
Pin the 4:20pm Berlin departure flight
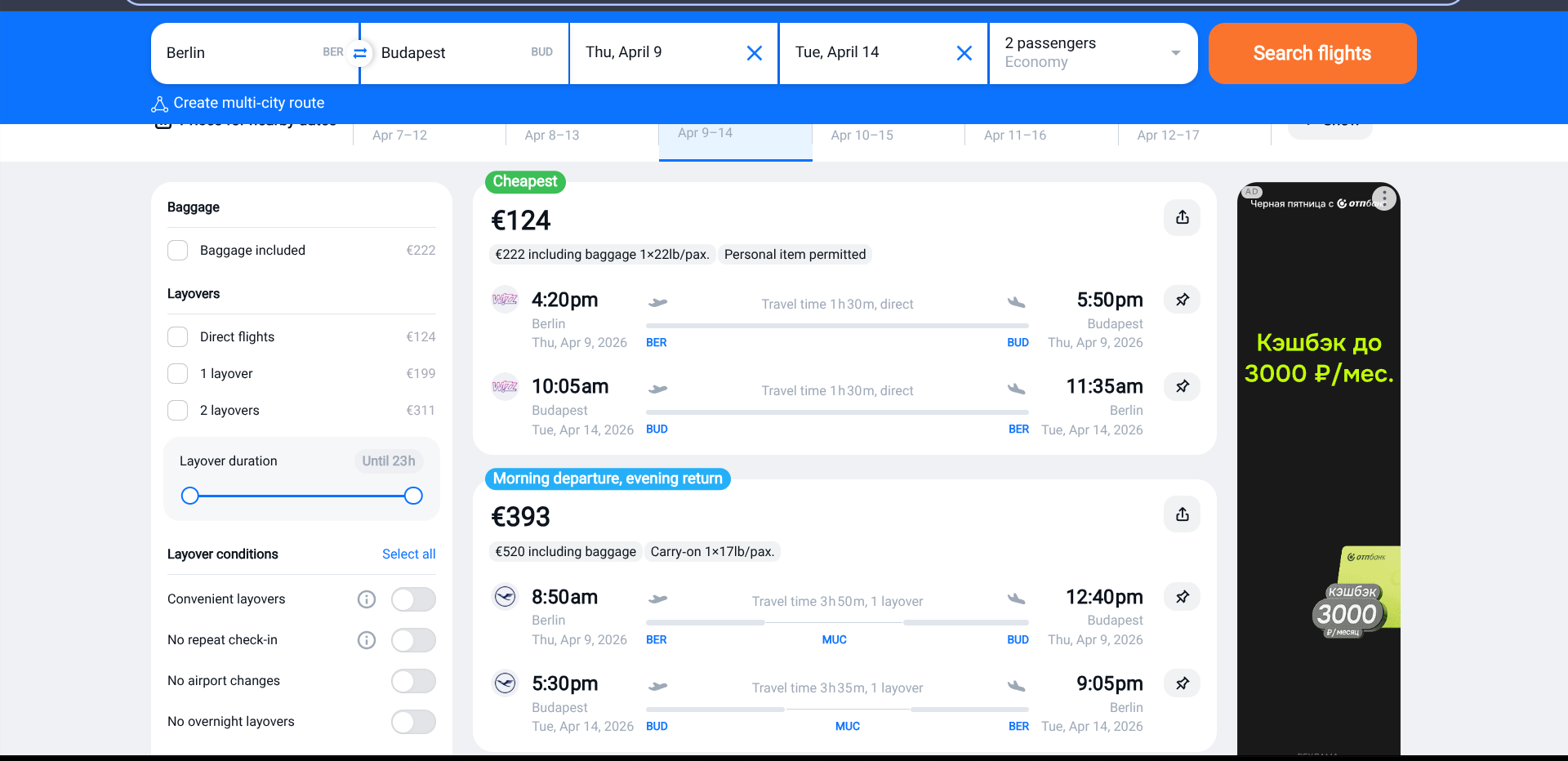coord(1182,300)
